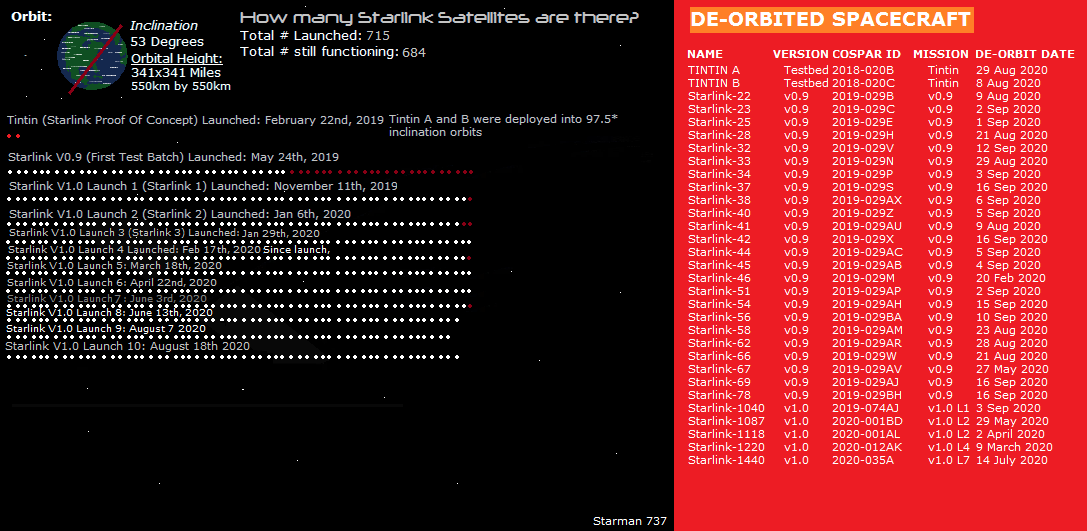Click 'Starlink V1.0 Launch 2' Jan 6th line
Viewport: 1087px width, 531px height.
(x=180, y=214)
